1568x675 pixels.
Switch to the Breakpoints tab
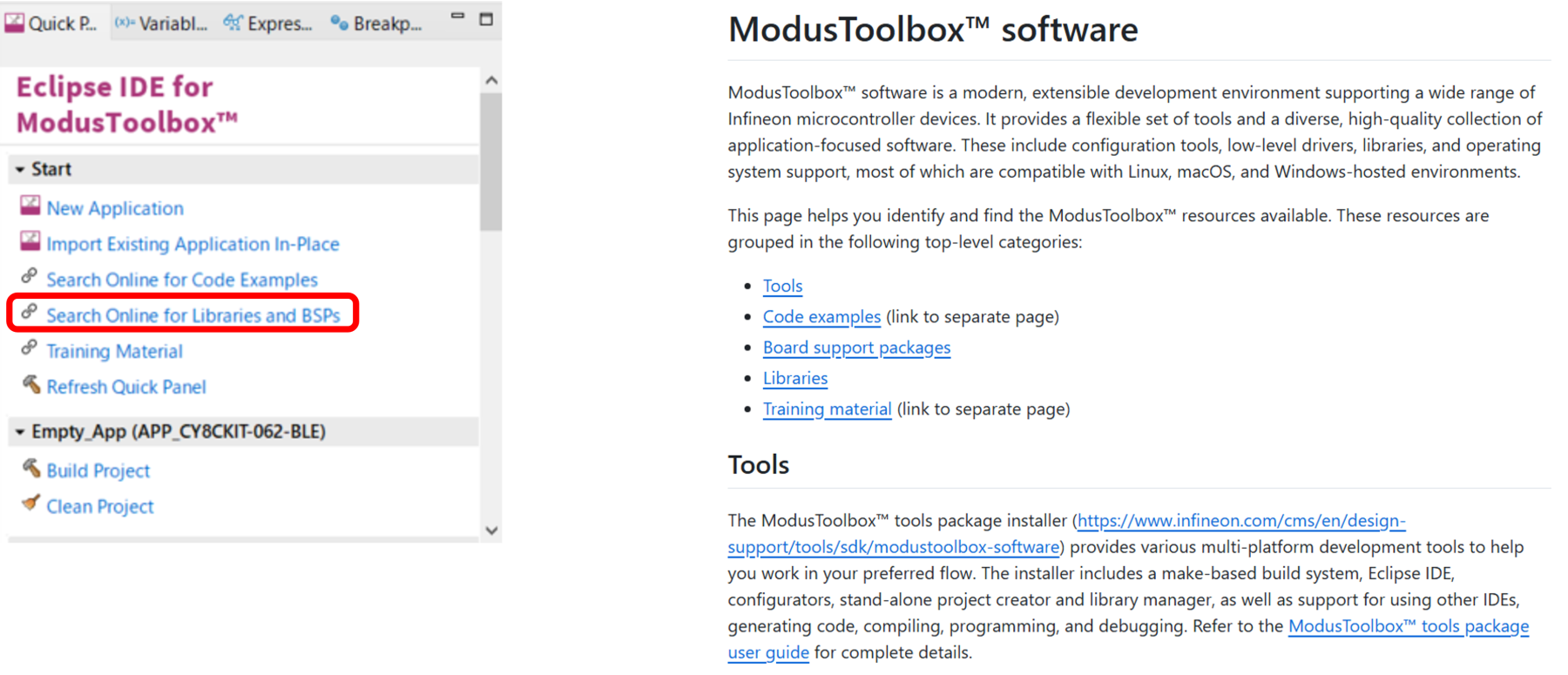coord(376,24)
